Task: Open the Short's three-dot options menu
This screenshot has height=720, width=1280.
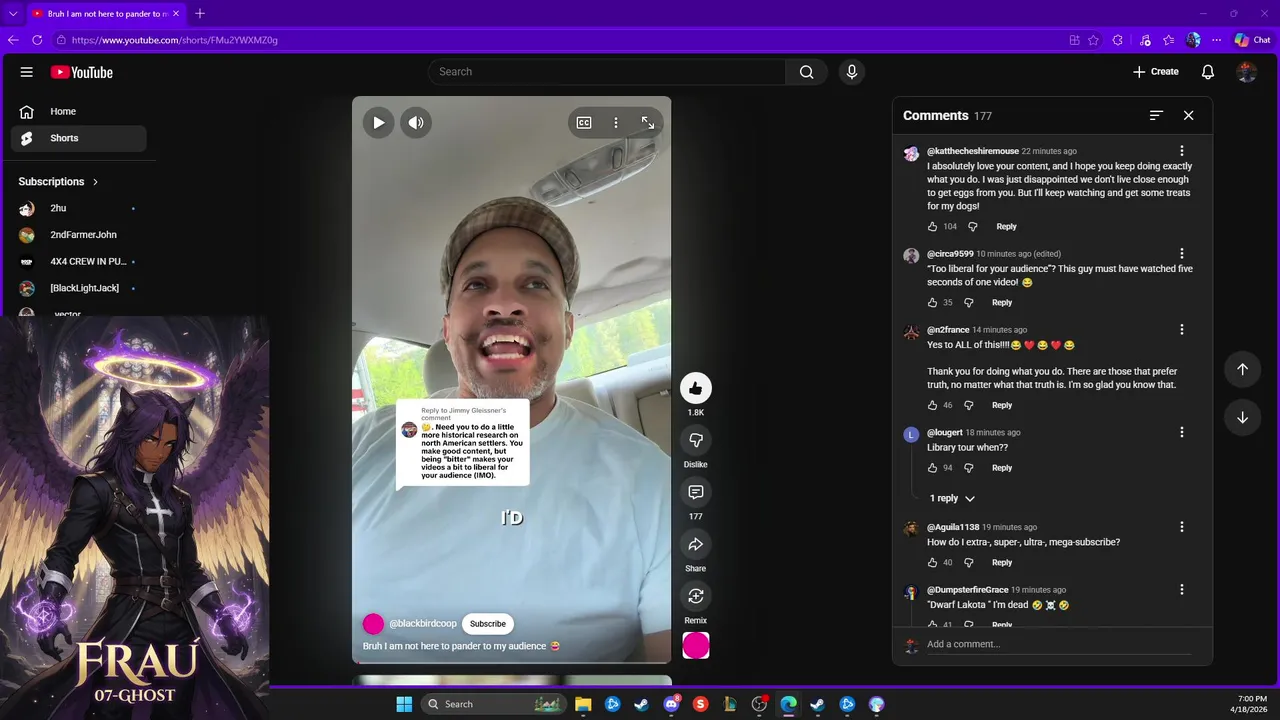Action: click(x=616, y=123)
